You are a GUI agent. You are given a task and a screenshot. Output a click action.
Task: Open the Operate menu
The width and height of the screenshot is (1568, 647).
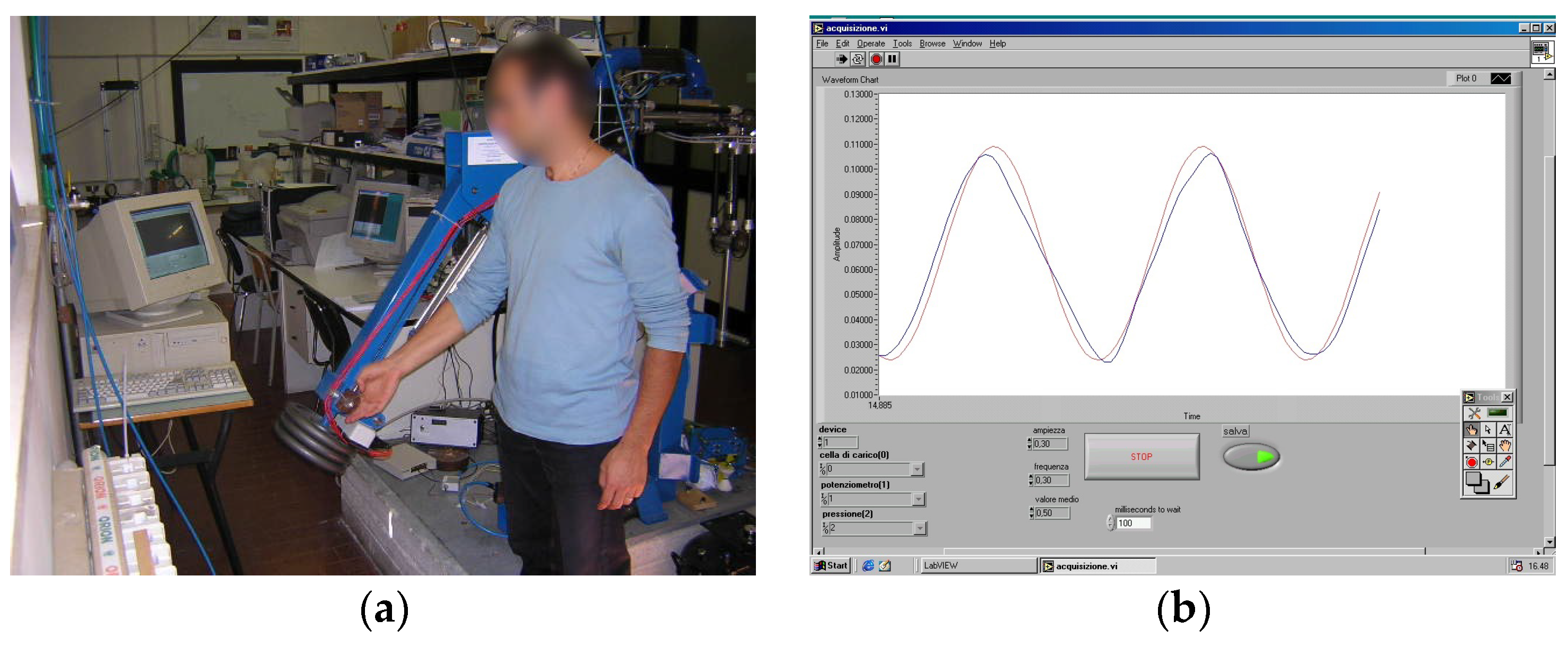point(870,43)
